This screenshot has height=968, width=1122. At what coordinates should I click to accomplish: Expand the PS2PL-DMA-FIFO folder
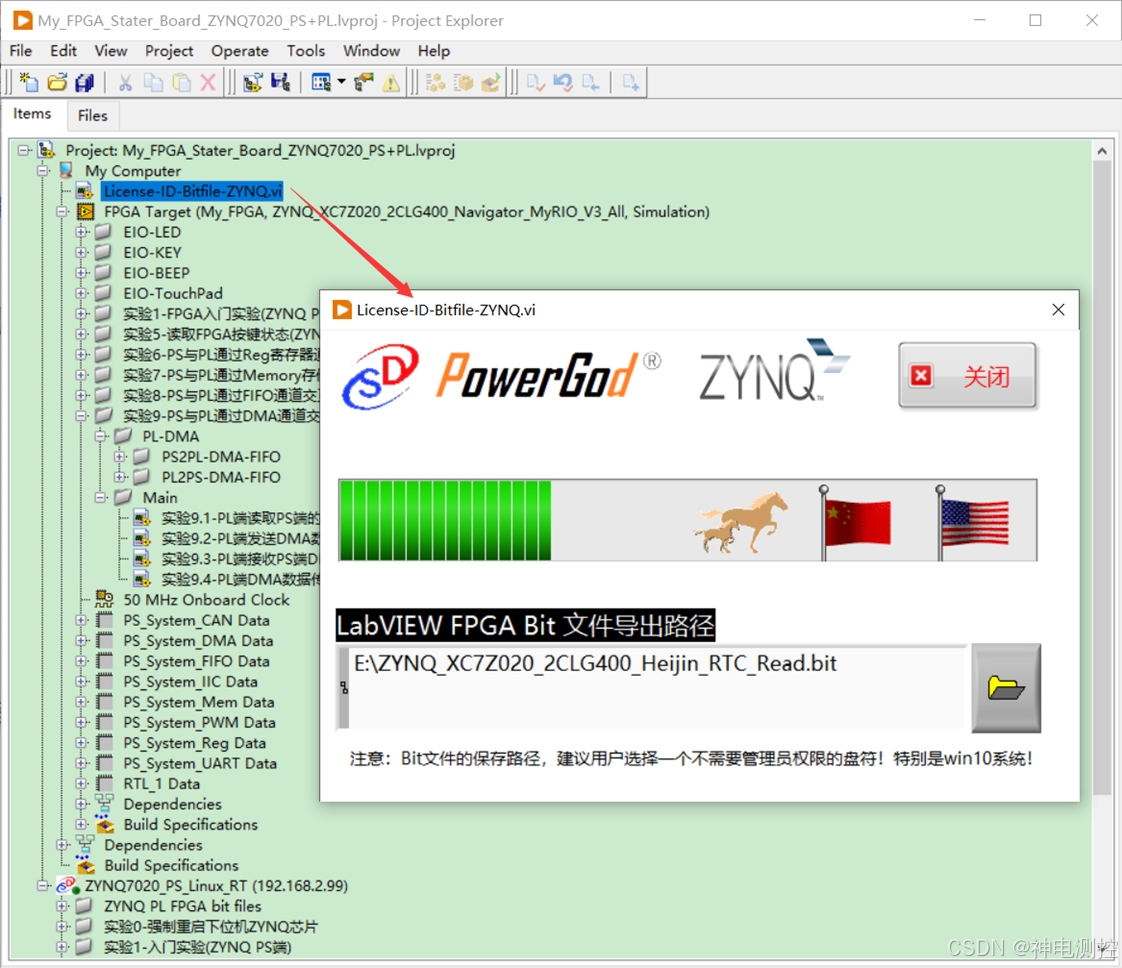[120, 456]
